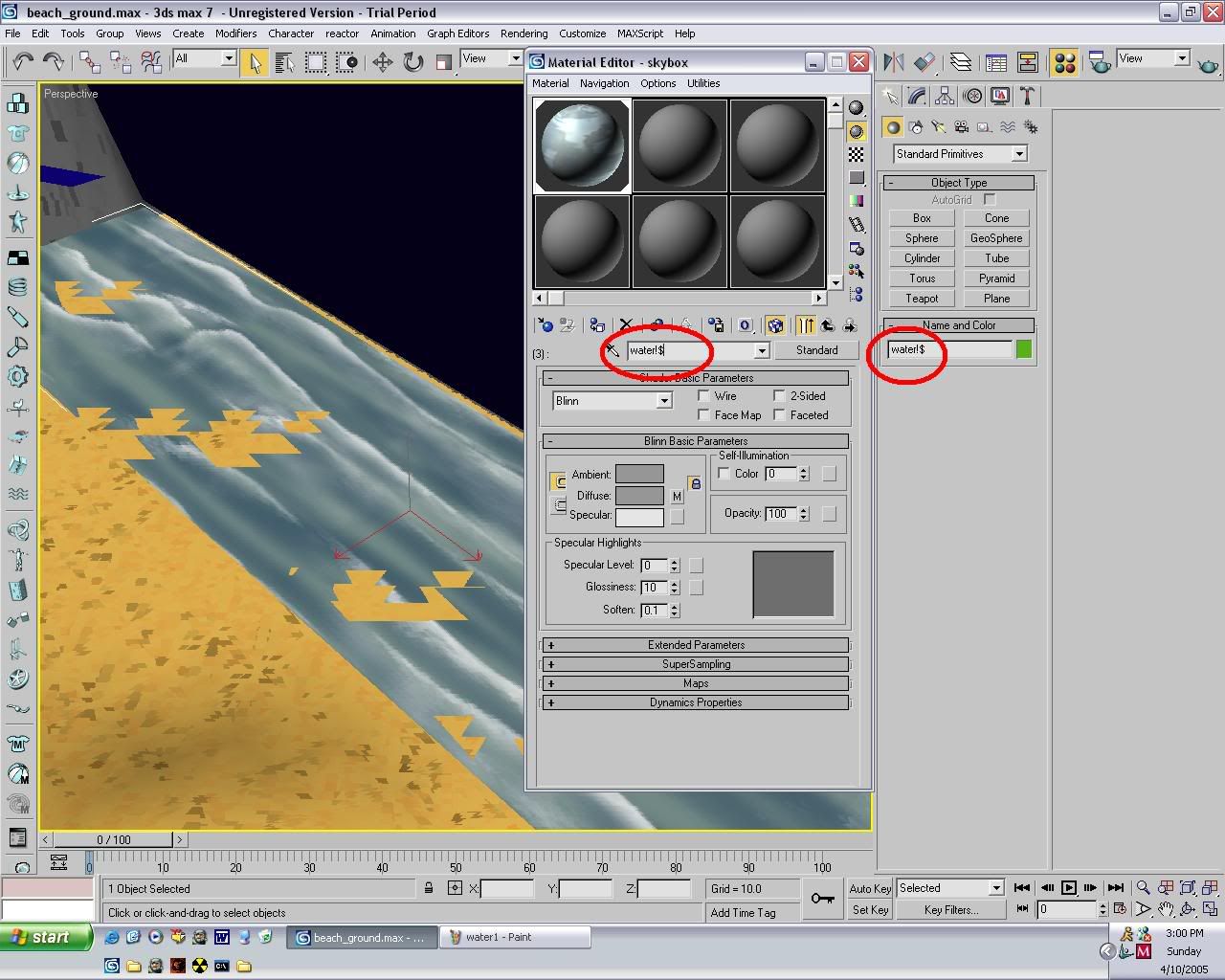The width and height of the screenshot is (1225, 980).
Task: Open Key Filters dialog button
Action: click(x=951, y=910)
